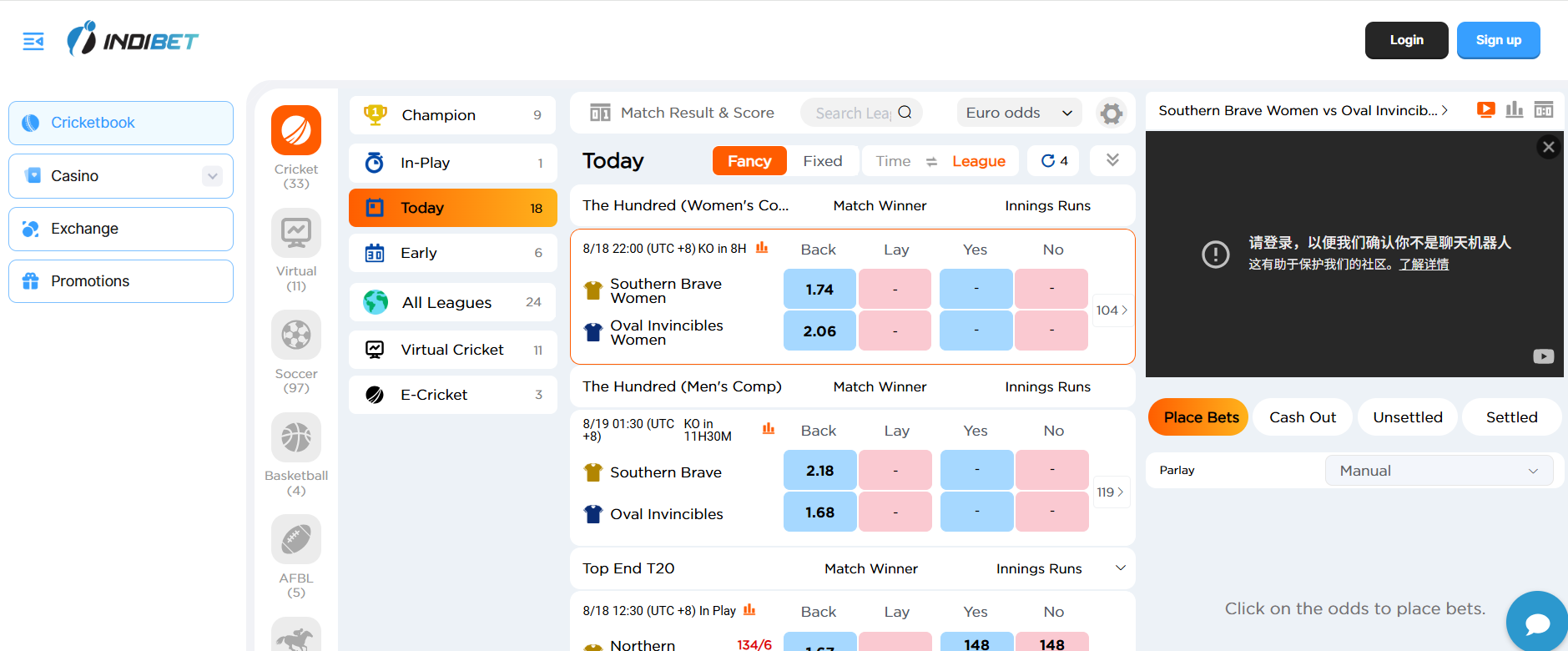
Task: Open the In-Play category
Action: pyautogui.click(x=452, y=163)
